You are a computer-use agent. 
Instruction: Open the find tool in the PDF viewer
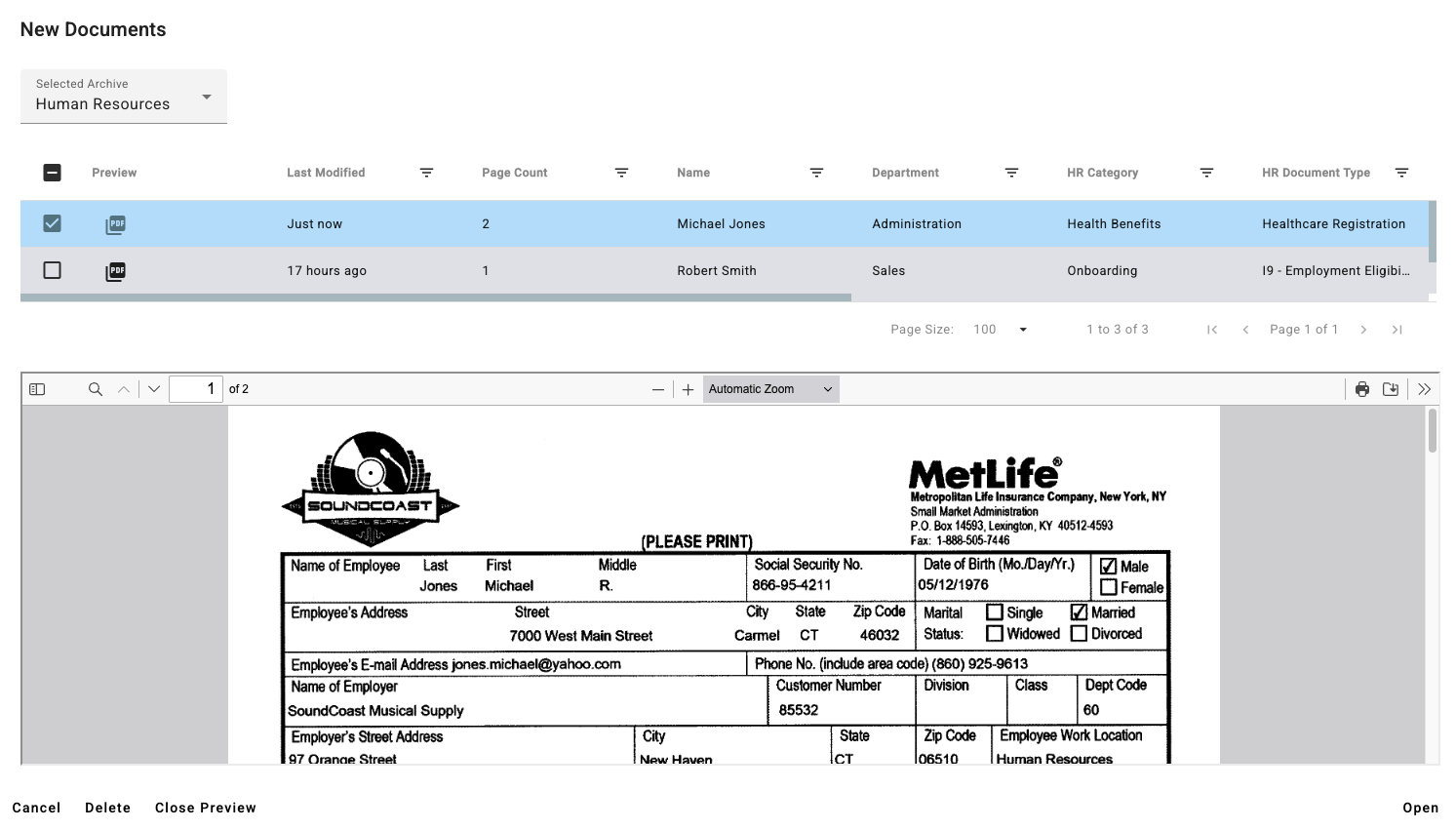coord(94,388)
